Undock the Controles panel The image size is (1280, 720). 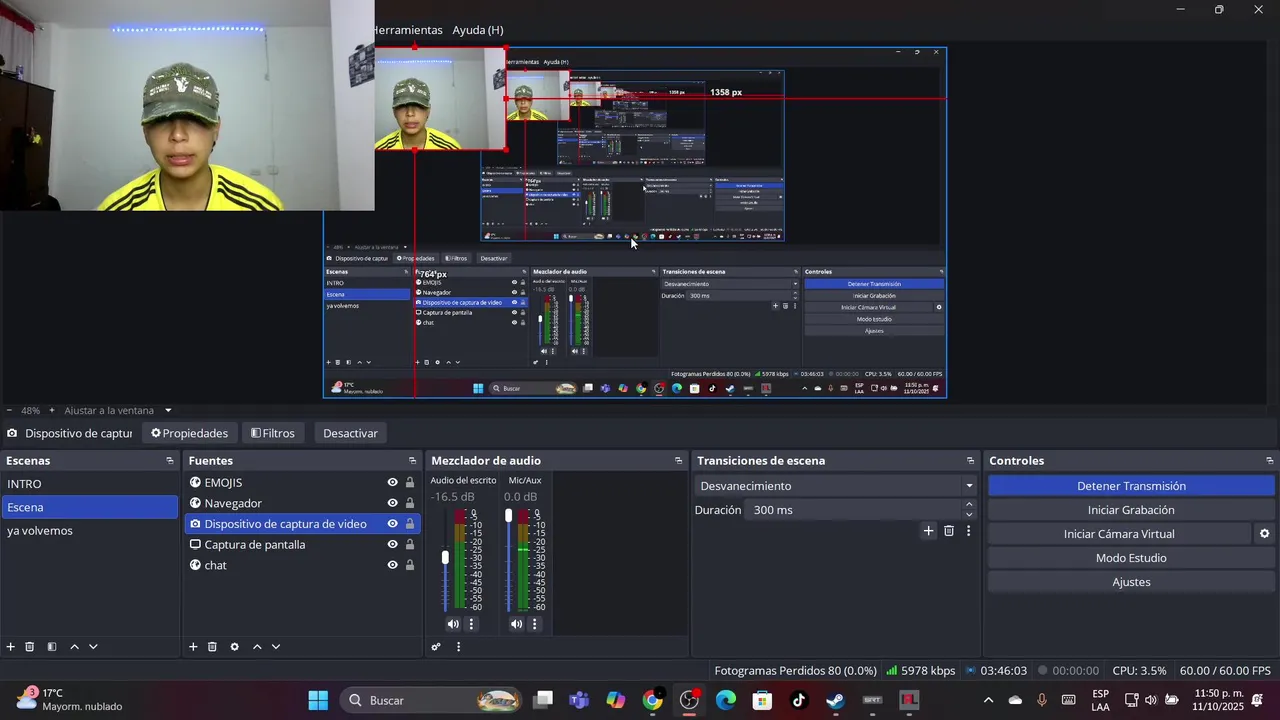[x=1270, y=461]
